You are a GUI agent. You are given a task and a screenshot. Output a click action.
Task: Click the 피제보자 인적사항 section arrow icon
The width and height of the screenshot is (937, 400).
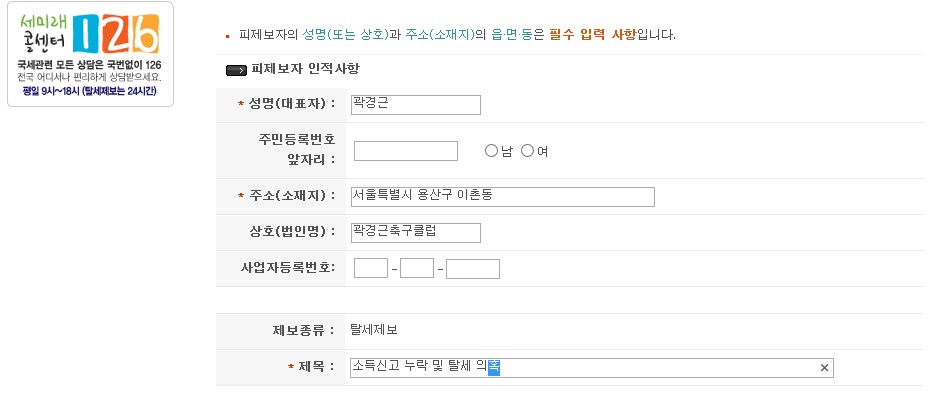[x=237, y=70]
